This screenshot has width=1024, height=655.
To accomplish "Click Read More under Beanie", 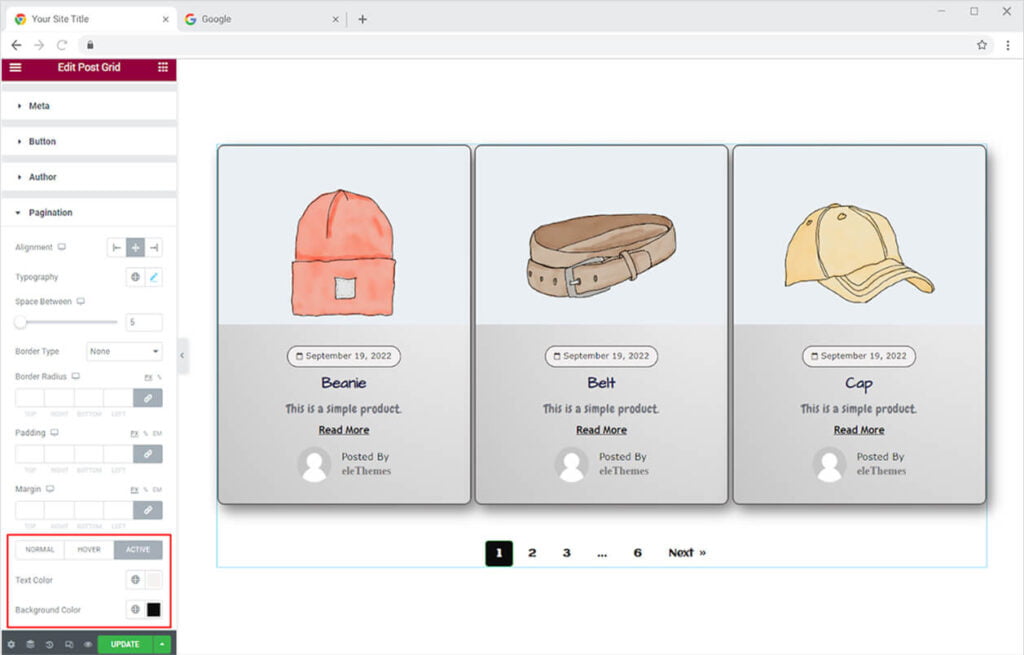I will click(x=344, y=430).
